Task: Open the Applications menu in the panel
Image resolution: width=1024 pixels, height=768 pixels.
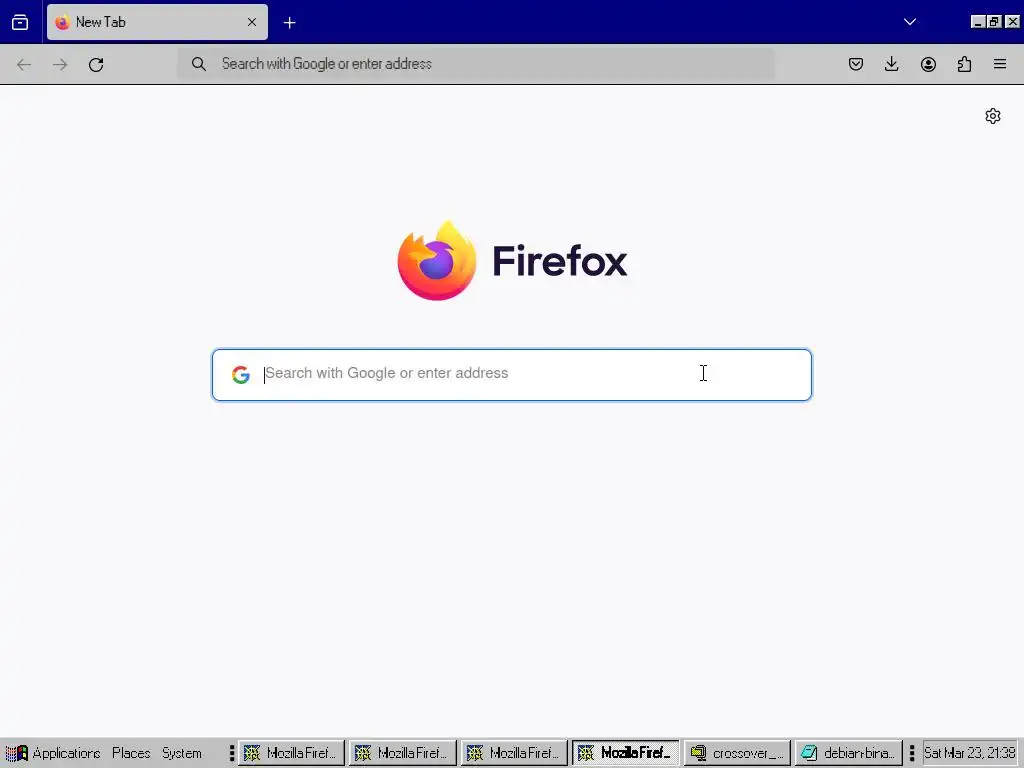Action: 53,753
